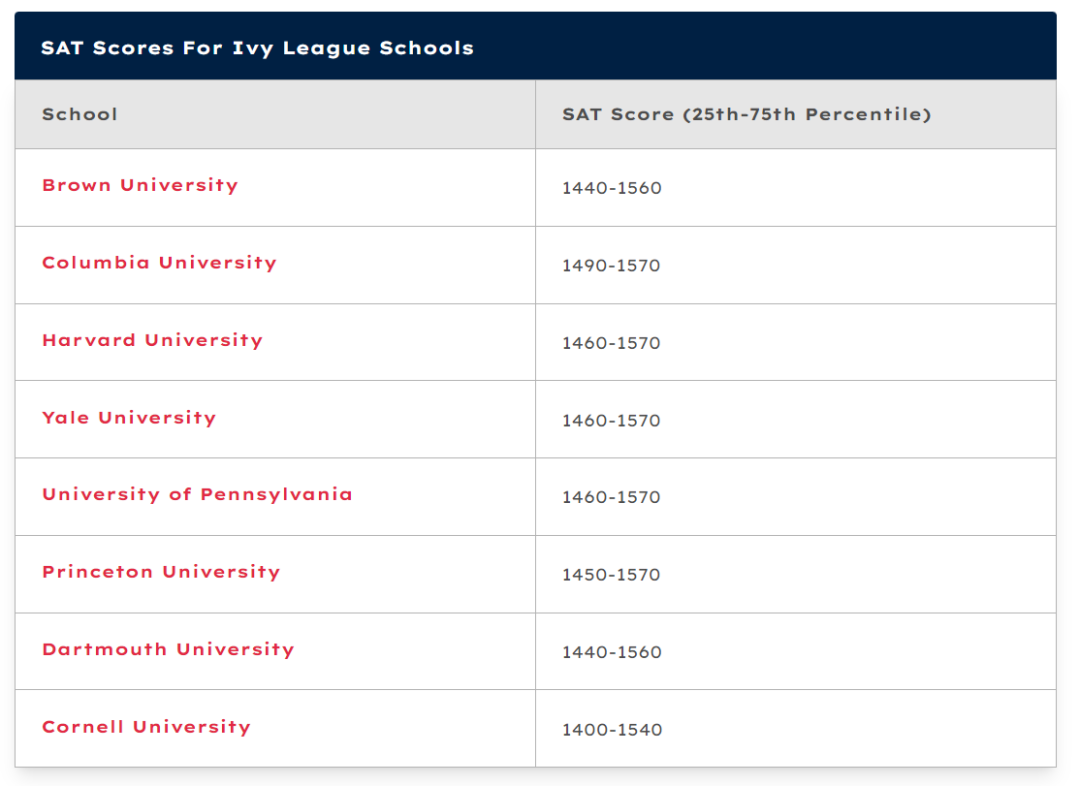Click the '(25th-75th Percentile)' header text
This screenshot has height=786, width=1080.
pos(806,114)
